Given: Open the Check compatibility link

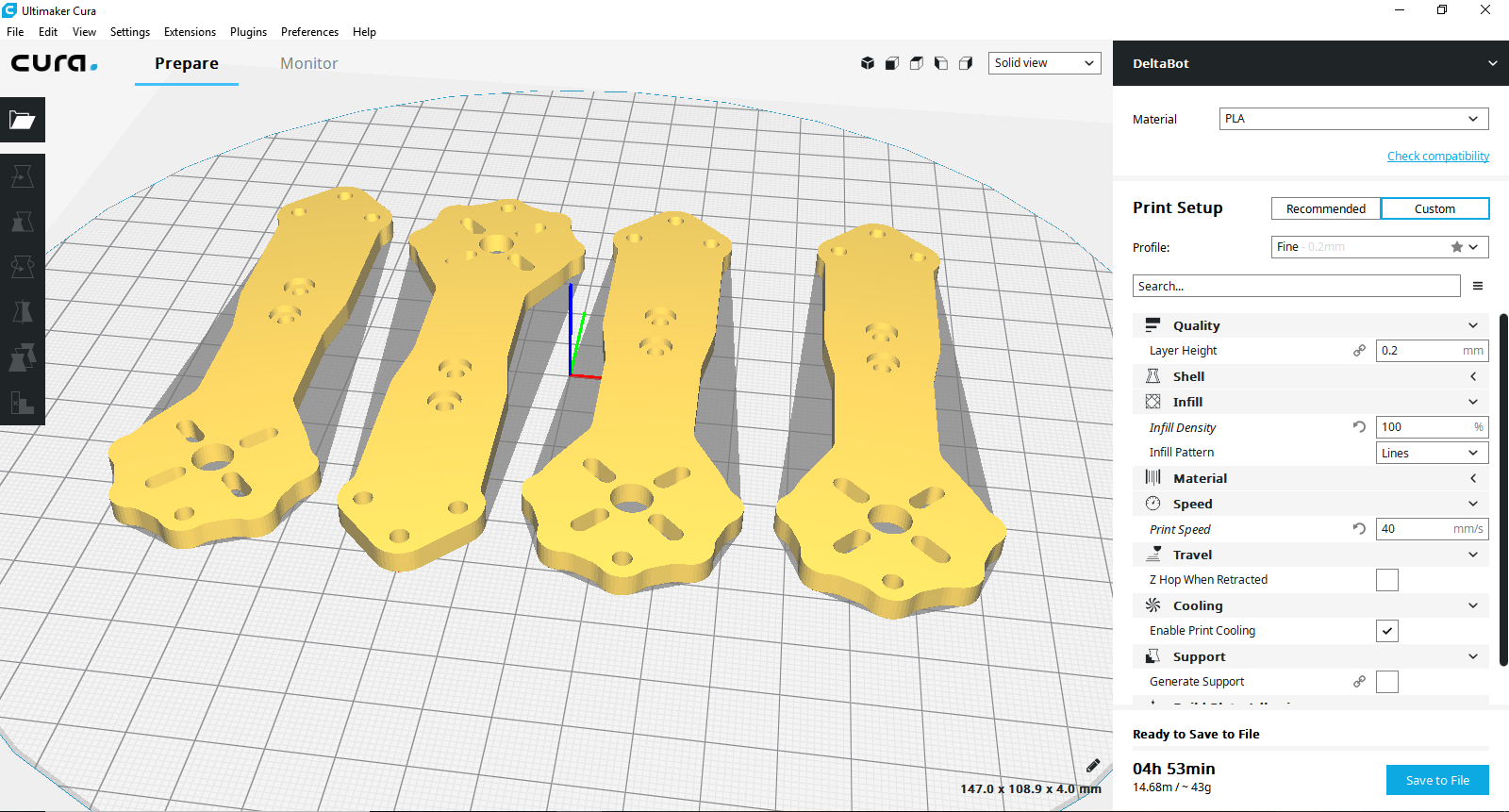Looking at the screenshot, I should 1438,157.
